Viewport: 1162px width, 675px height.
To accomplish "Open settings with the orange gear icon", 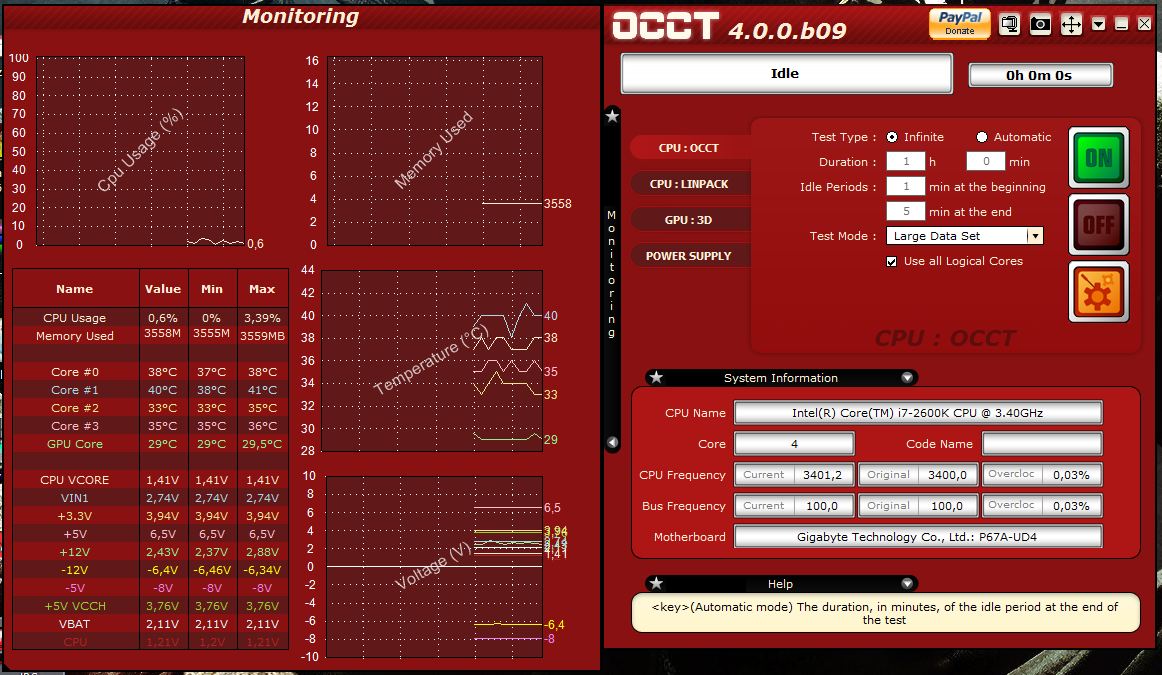I will tap(1098, 292).
